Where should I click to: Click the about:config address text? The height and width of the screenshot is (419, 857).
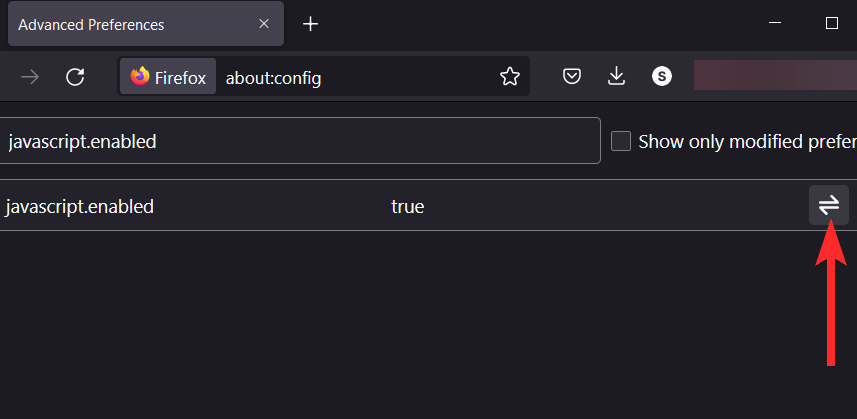coord(273,77)
